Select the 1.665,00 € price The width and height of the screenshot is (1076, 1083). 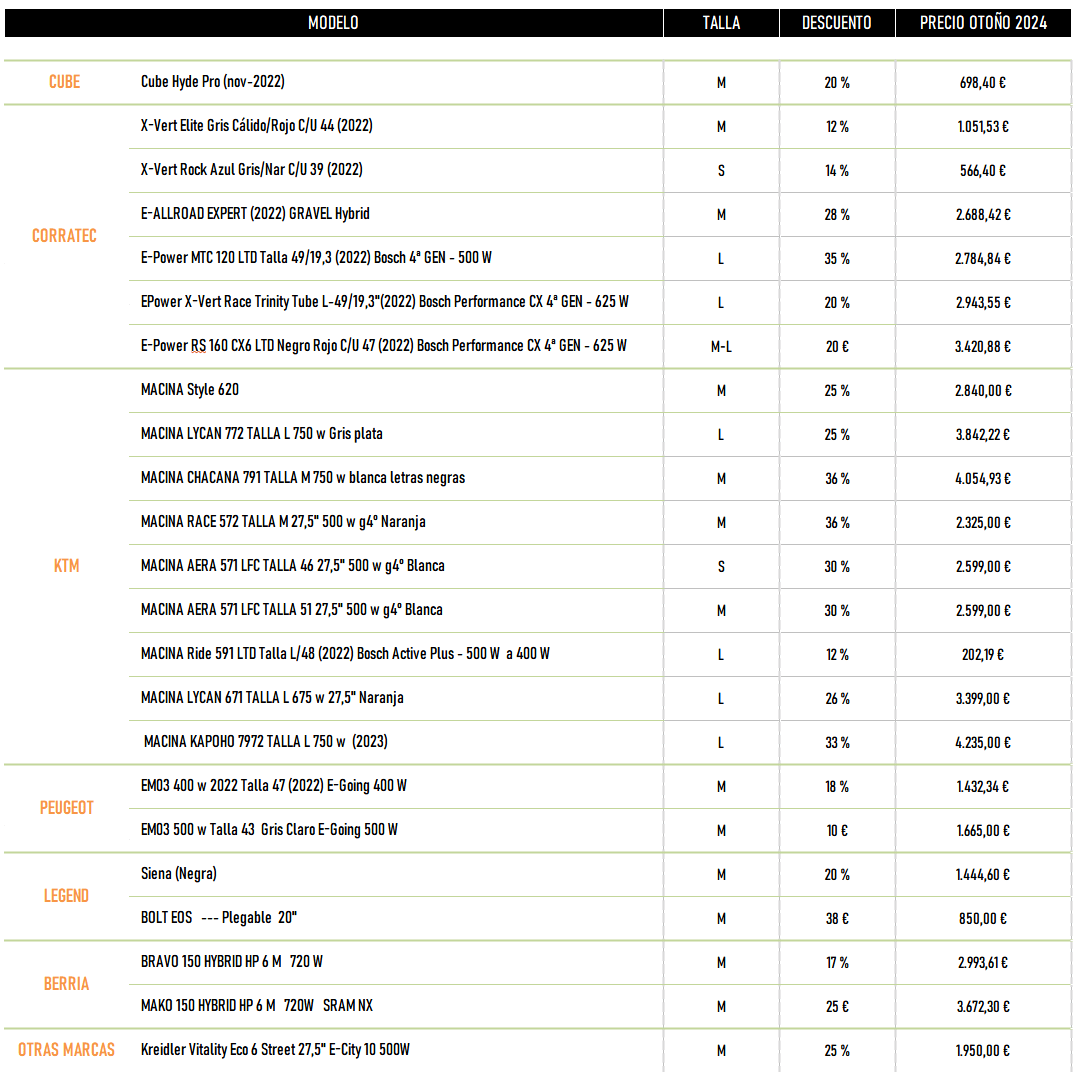[x=983, y=831]
